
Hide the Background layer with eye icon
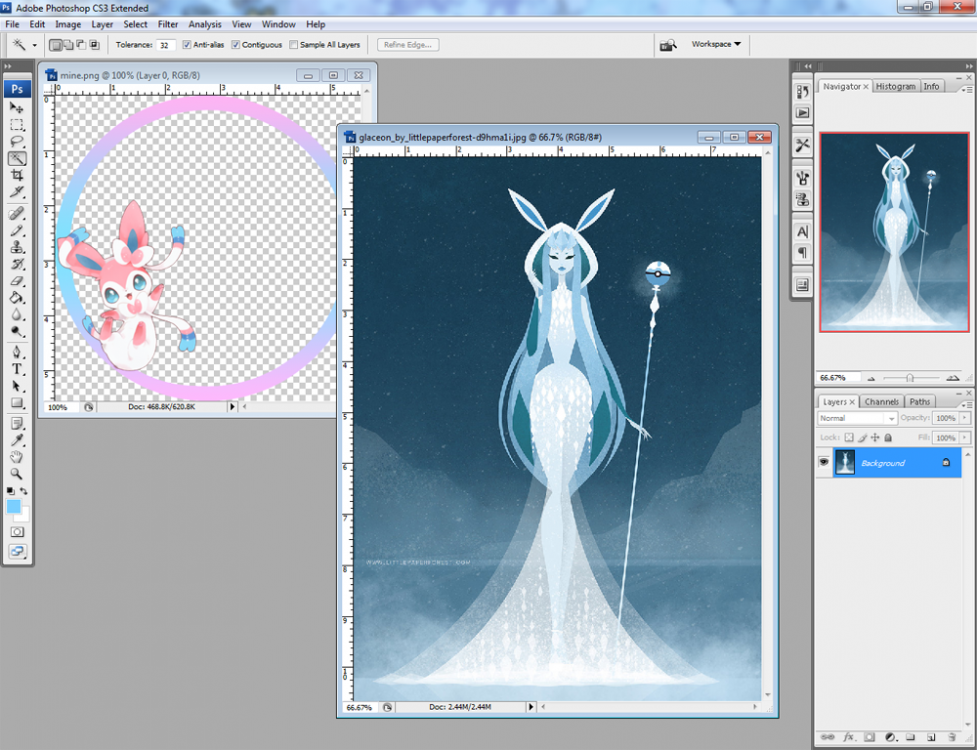(825, 463)
